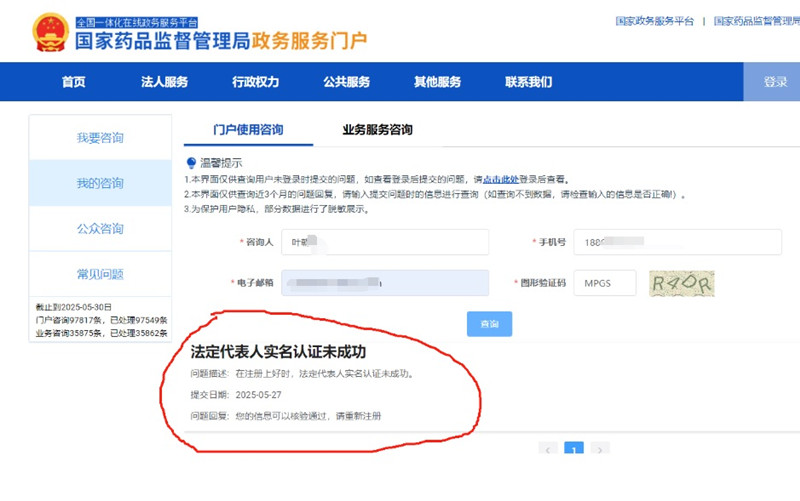
Task: Go to the next results page arrow
Action: pos(600,448)
